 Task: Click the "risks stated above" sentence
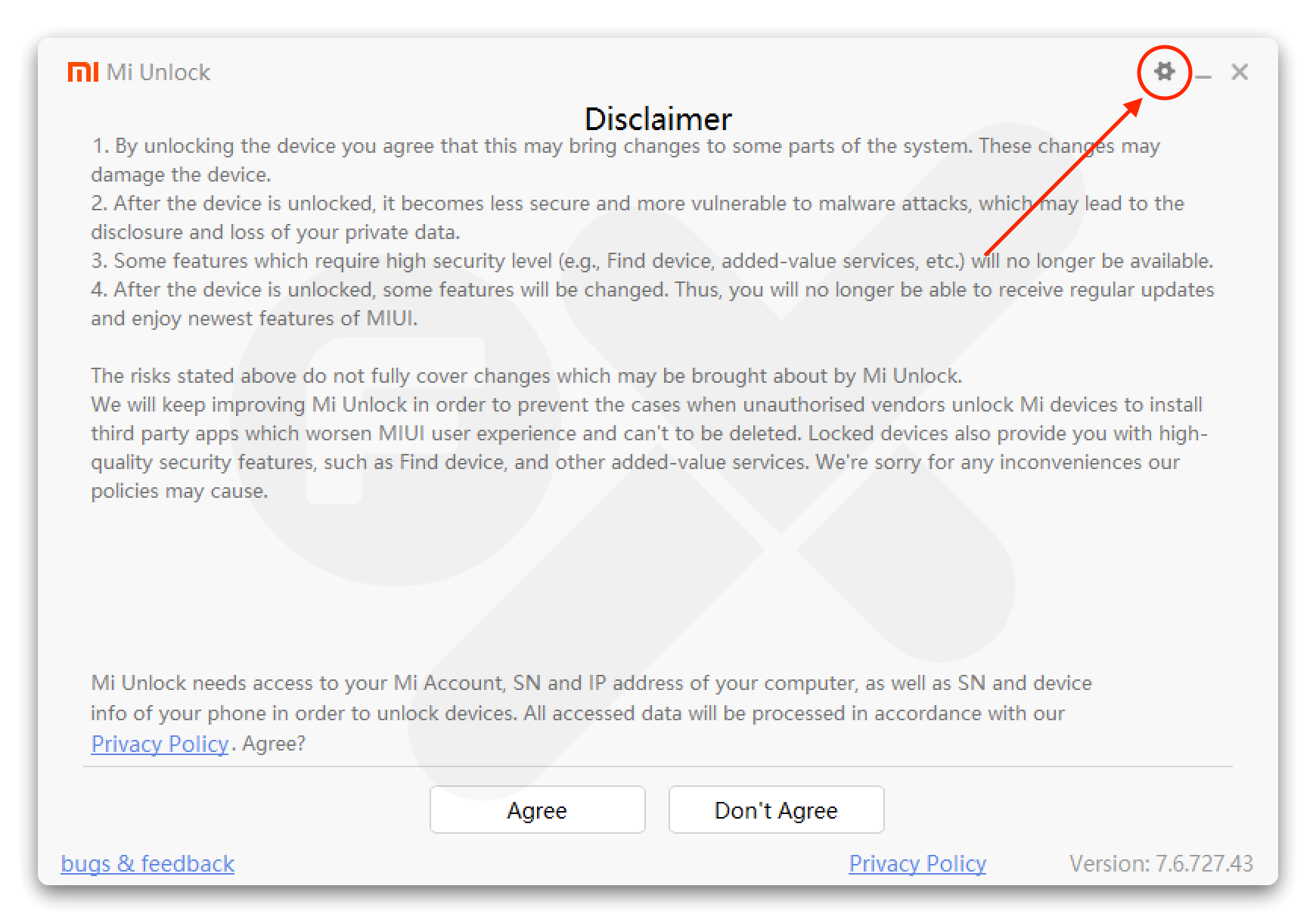[x=526, y=376]
